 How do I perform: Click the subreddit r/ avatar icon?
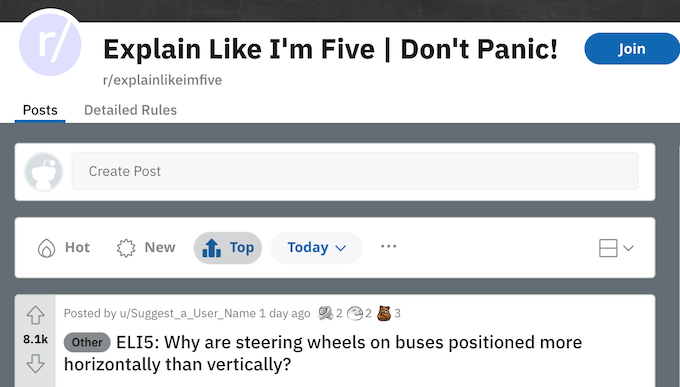[50, 44]
